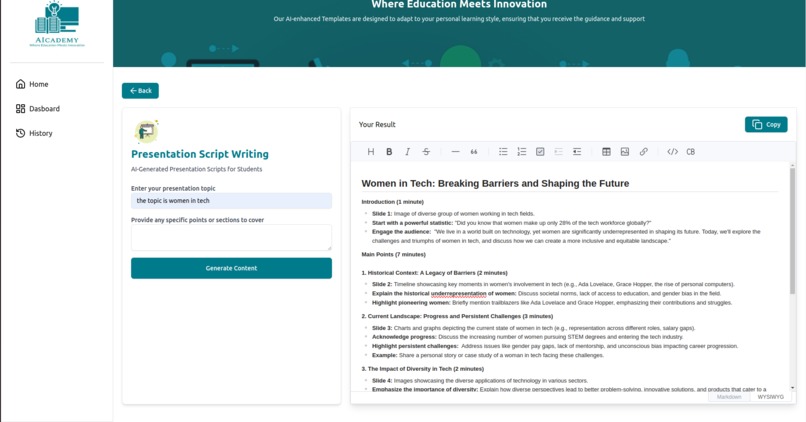The image size is (806, 422).
Task: Click '3. The Impact of Diversity' heading
Action: (x=423, y=369)
